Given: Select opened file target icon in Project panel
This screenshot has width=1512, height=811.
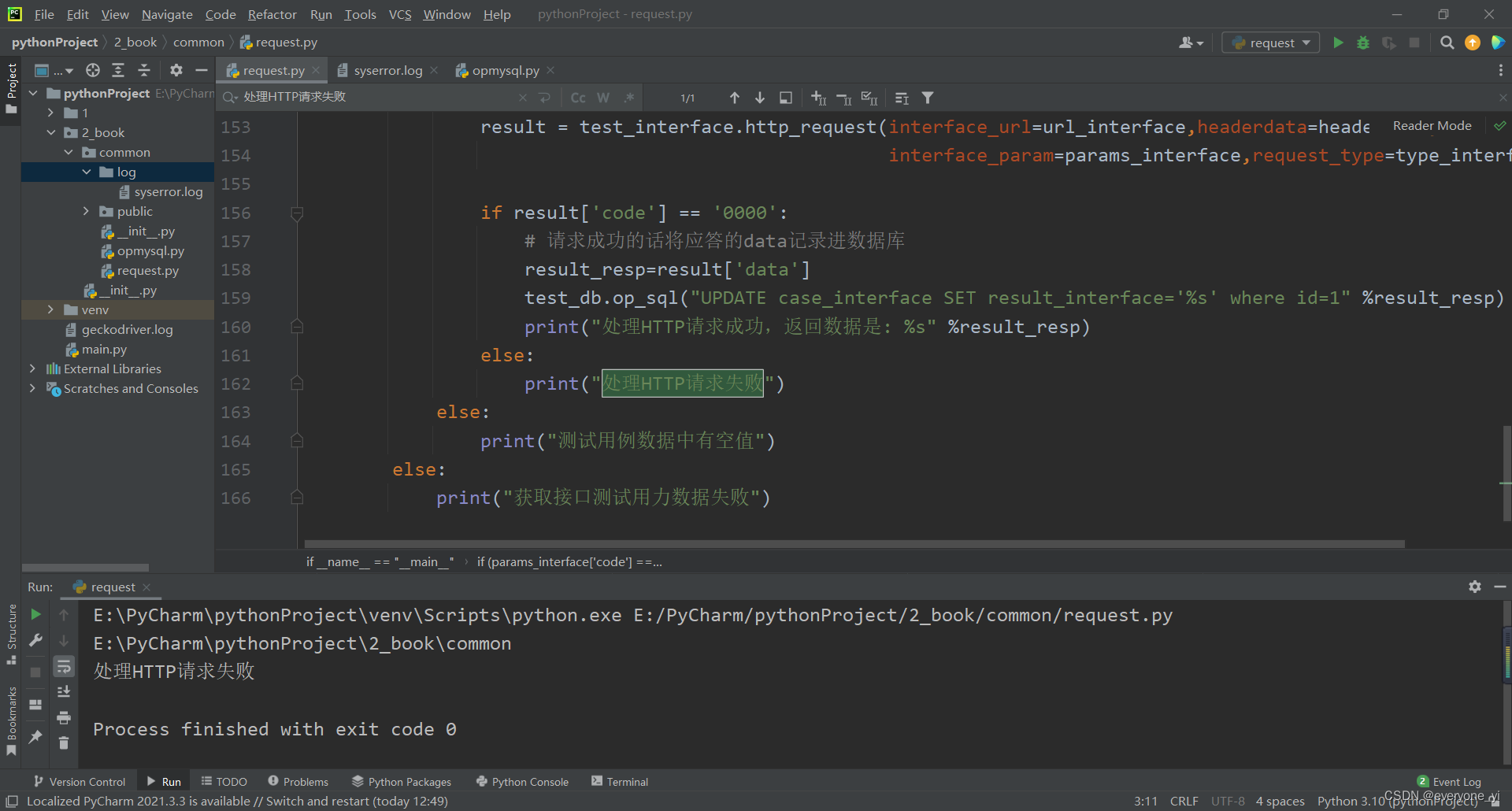Looking at the screenshot, I should click(93, 70).
